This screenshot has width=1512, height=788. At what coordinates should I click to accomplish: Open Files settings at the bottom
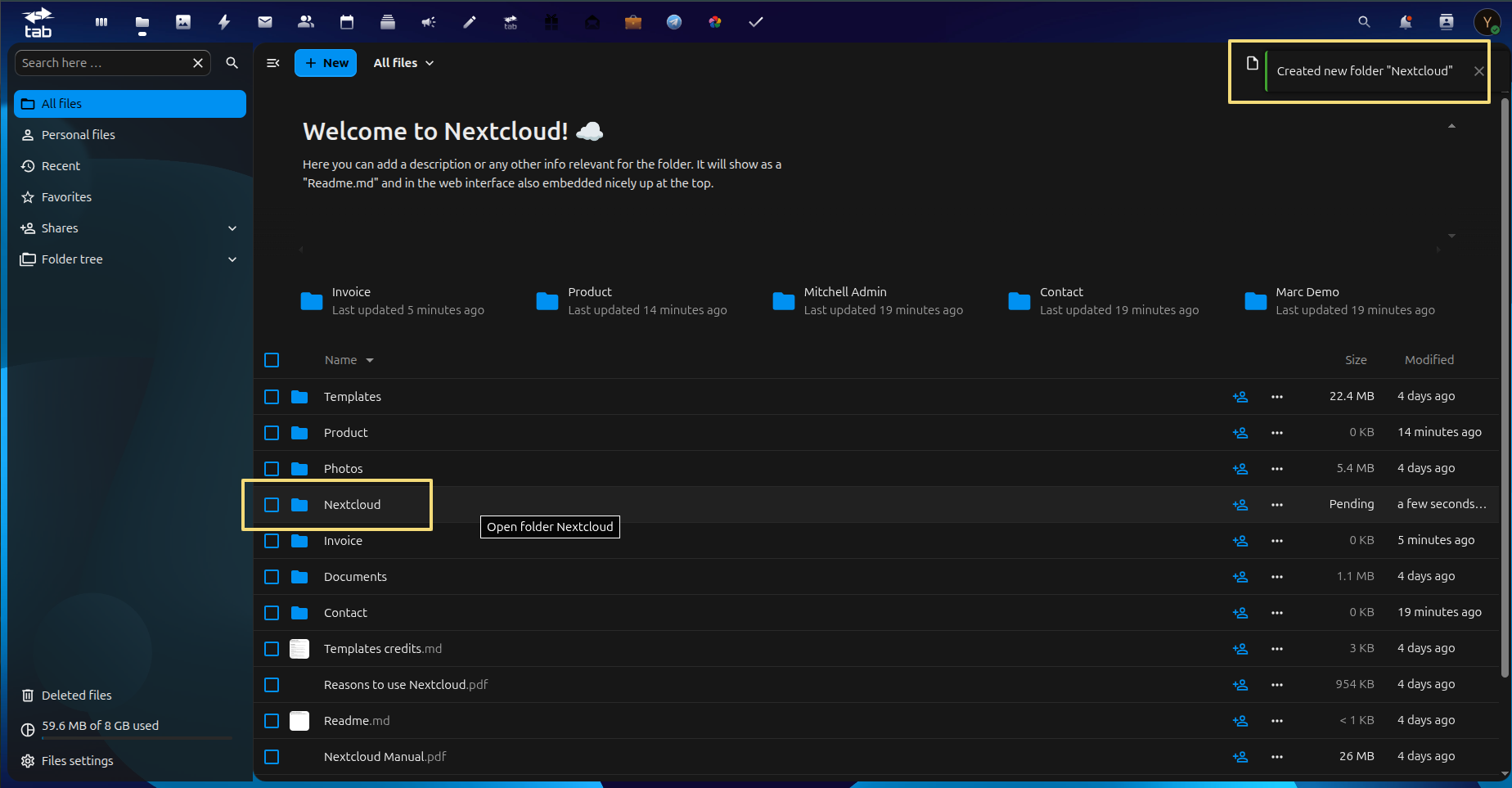click(130, 761)
